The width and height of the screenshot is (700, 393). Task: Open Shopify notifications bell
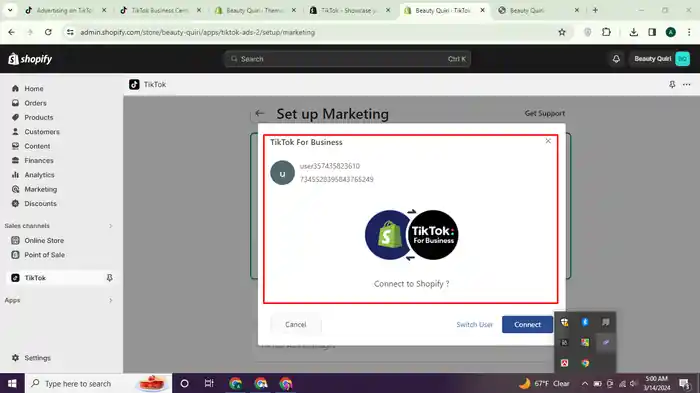616,59
